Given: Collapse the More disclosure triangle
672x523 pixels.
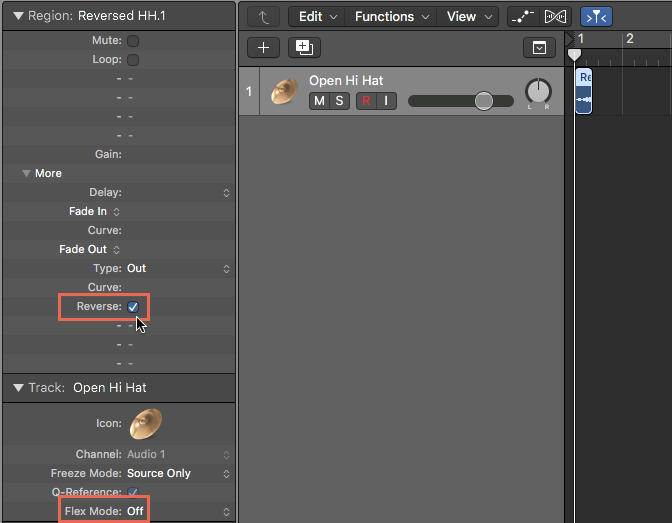Looking at the screenshot, I should tap(26, 173).
